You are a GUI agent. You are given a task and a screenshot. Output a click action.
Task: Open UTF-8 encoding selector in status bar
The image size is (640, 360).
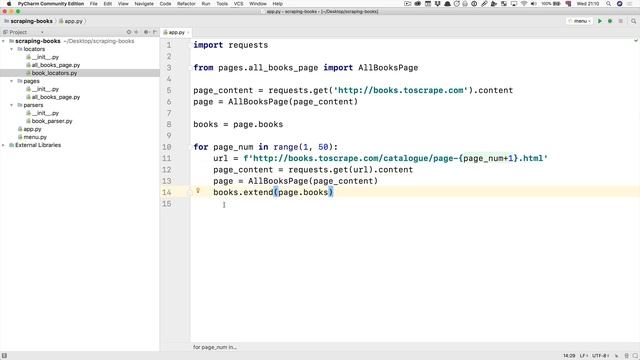pyautogui.click(x=600, y=356)
